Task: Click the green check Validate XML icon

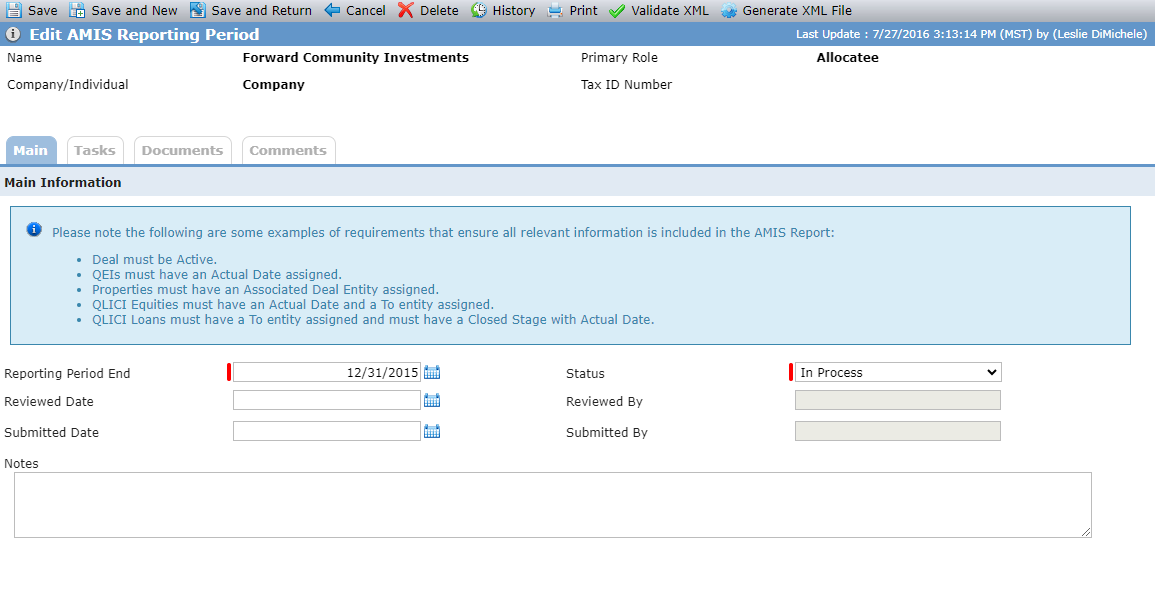Action: tap(617, 11)
